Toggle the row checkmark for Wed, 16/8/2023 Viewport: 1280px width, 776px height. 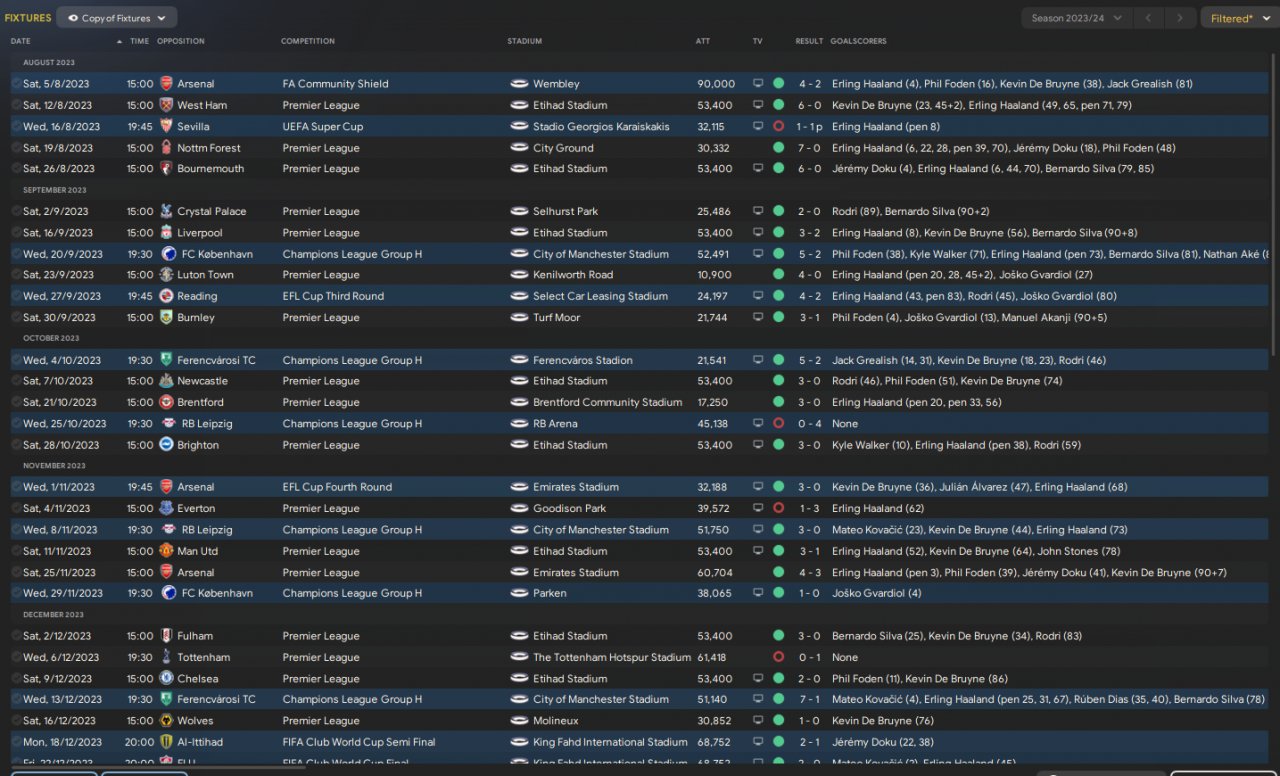[16, 127]
